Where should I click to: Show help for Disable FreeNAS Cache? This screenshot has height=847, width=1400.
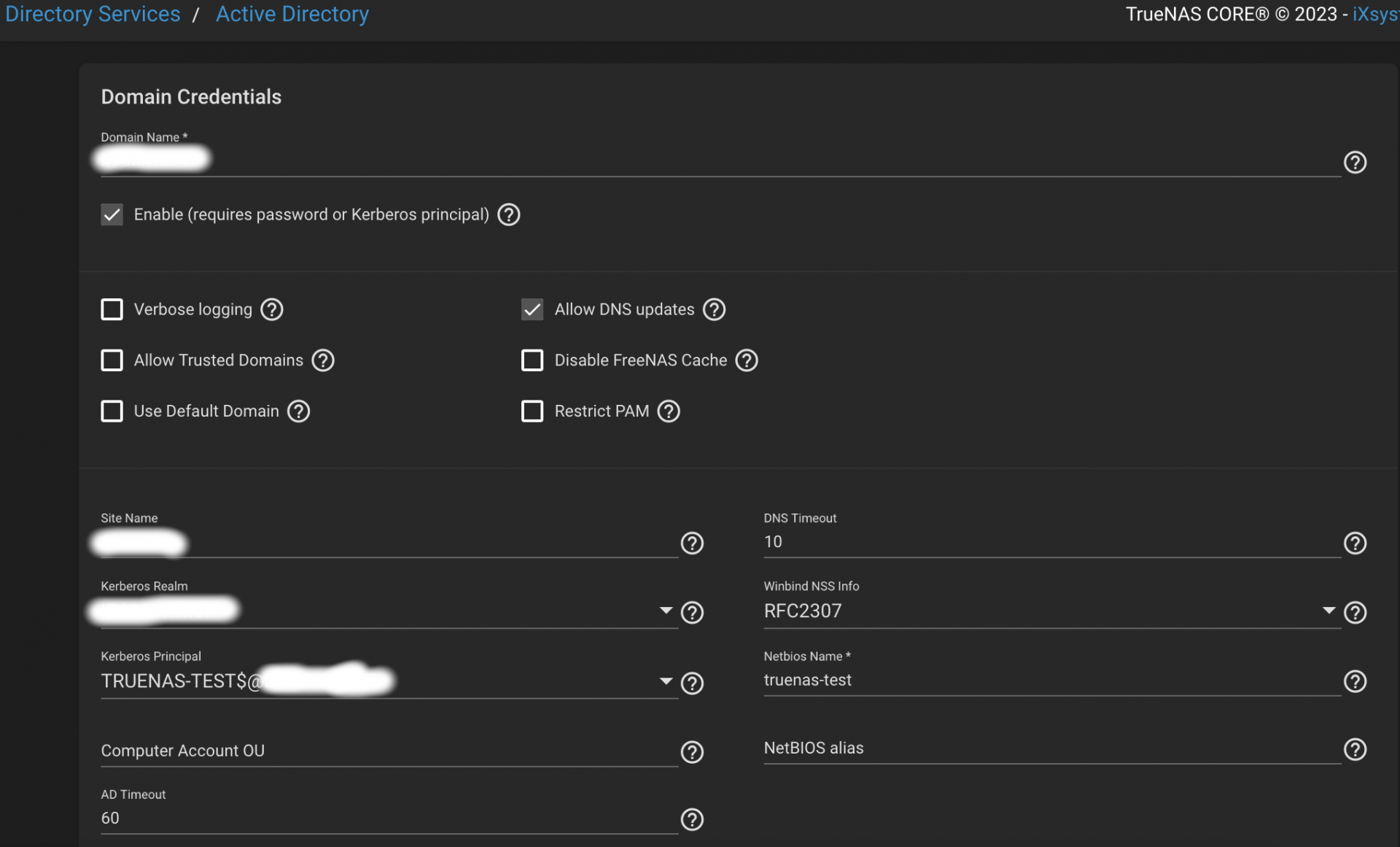747,360
